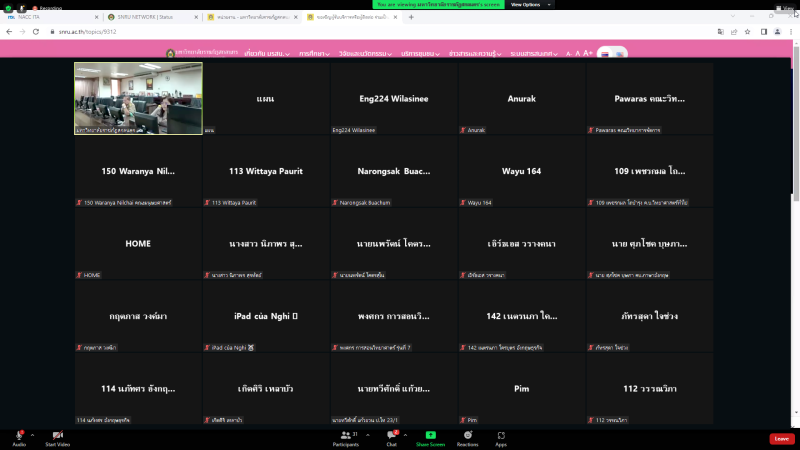Expand audio settings caret beside Audio

click(x=33, y=435)
